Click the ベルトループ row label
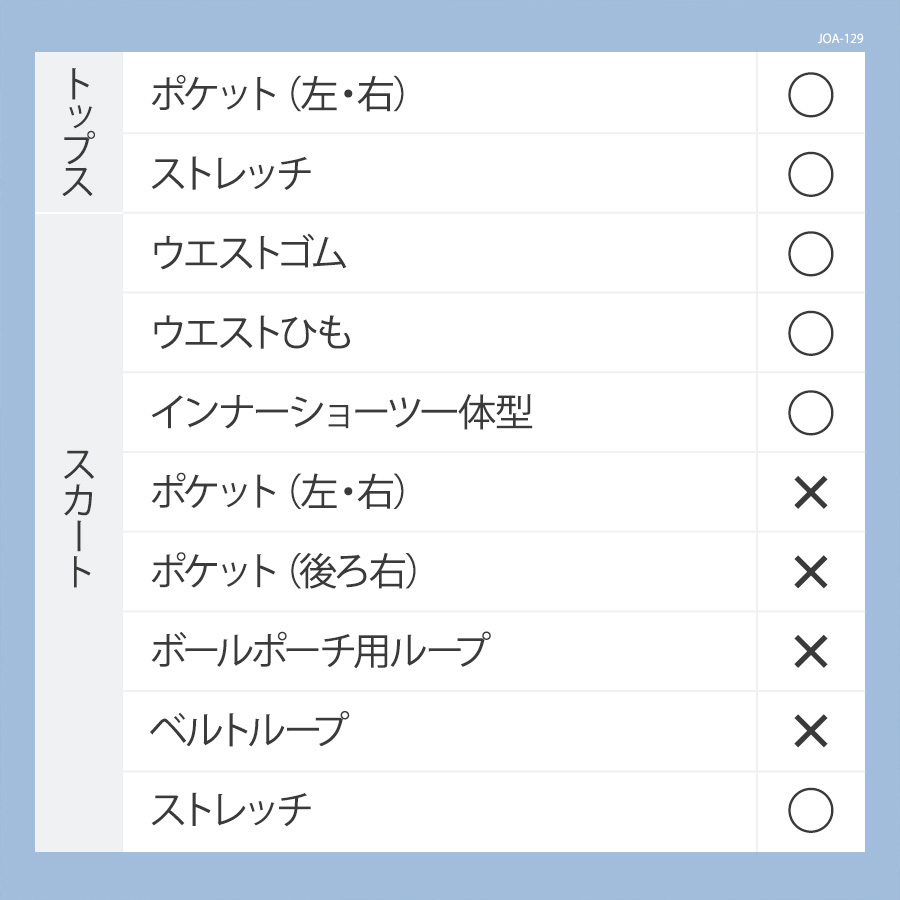The image size is (900, 900). (x=250, y=730)
